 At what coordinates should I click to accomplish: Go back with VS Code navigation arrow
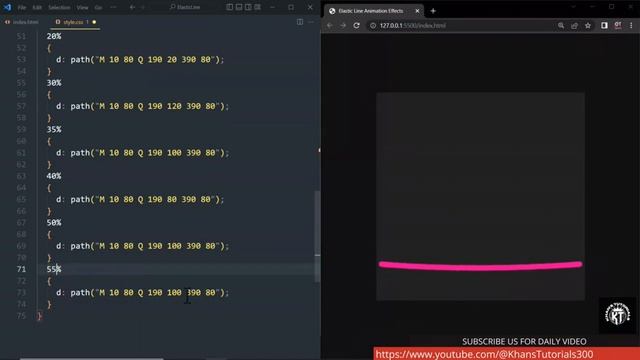[132, 7]
